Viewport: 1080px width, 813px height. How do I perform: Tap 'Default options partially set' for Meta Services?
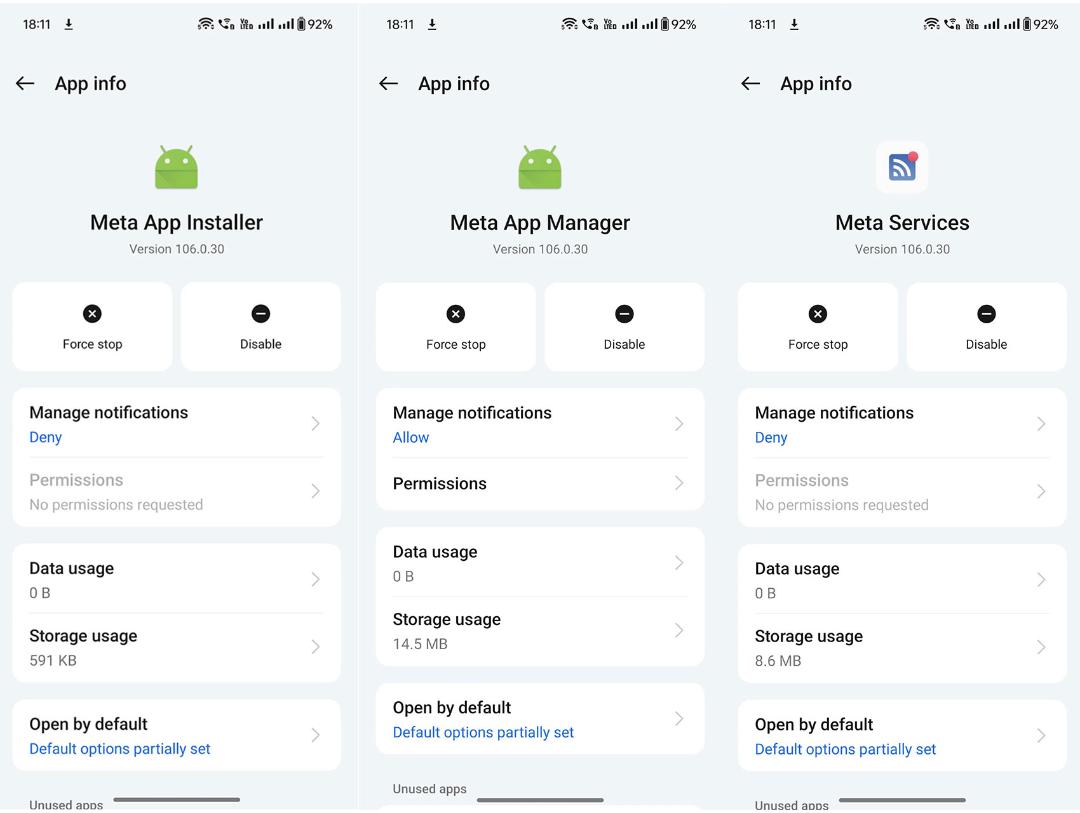coord(845,749)
